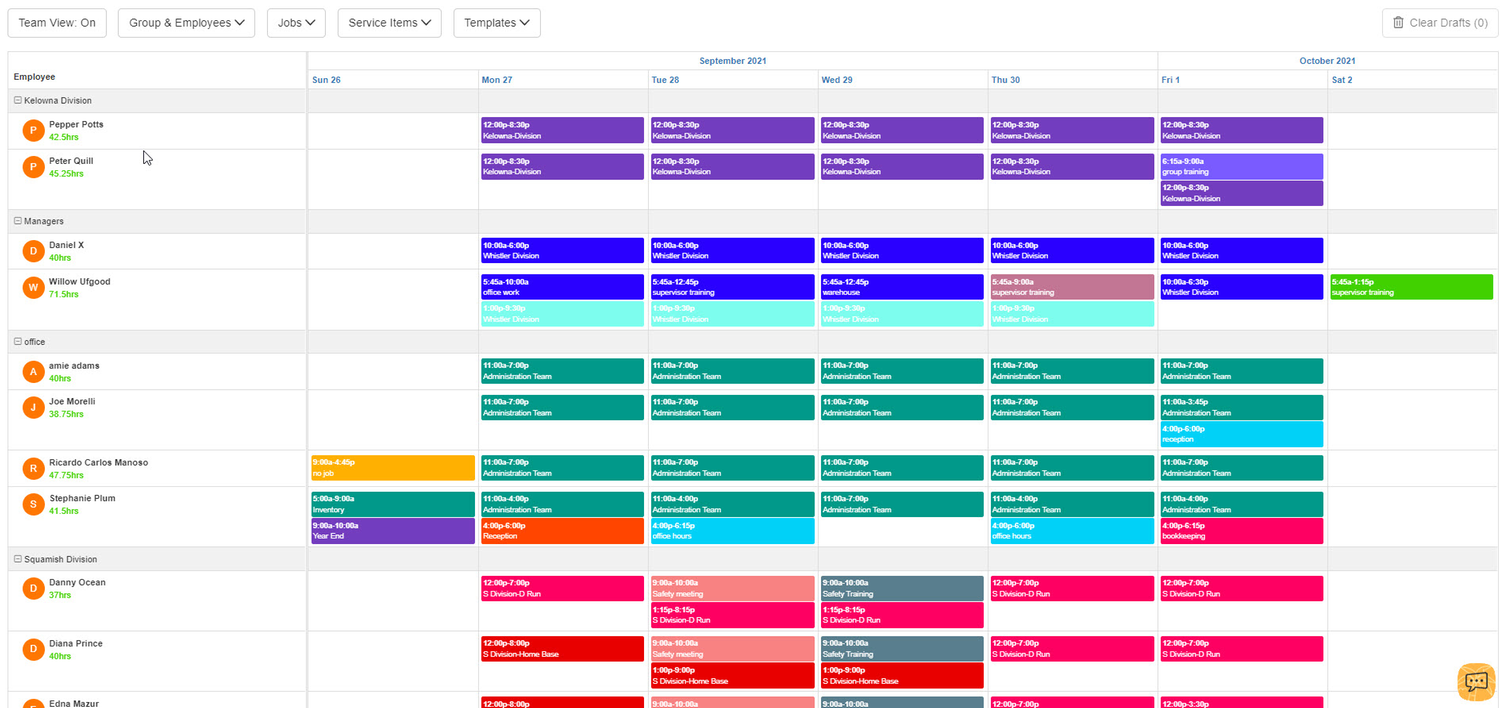This screenshot has height=708, width=1500.
Task: Open Stephanie Plum's Sunday Year End shift
Action: click(x=393, y=531)
